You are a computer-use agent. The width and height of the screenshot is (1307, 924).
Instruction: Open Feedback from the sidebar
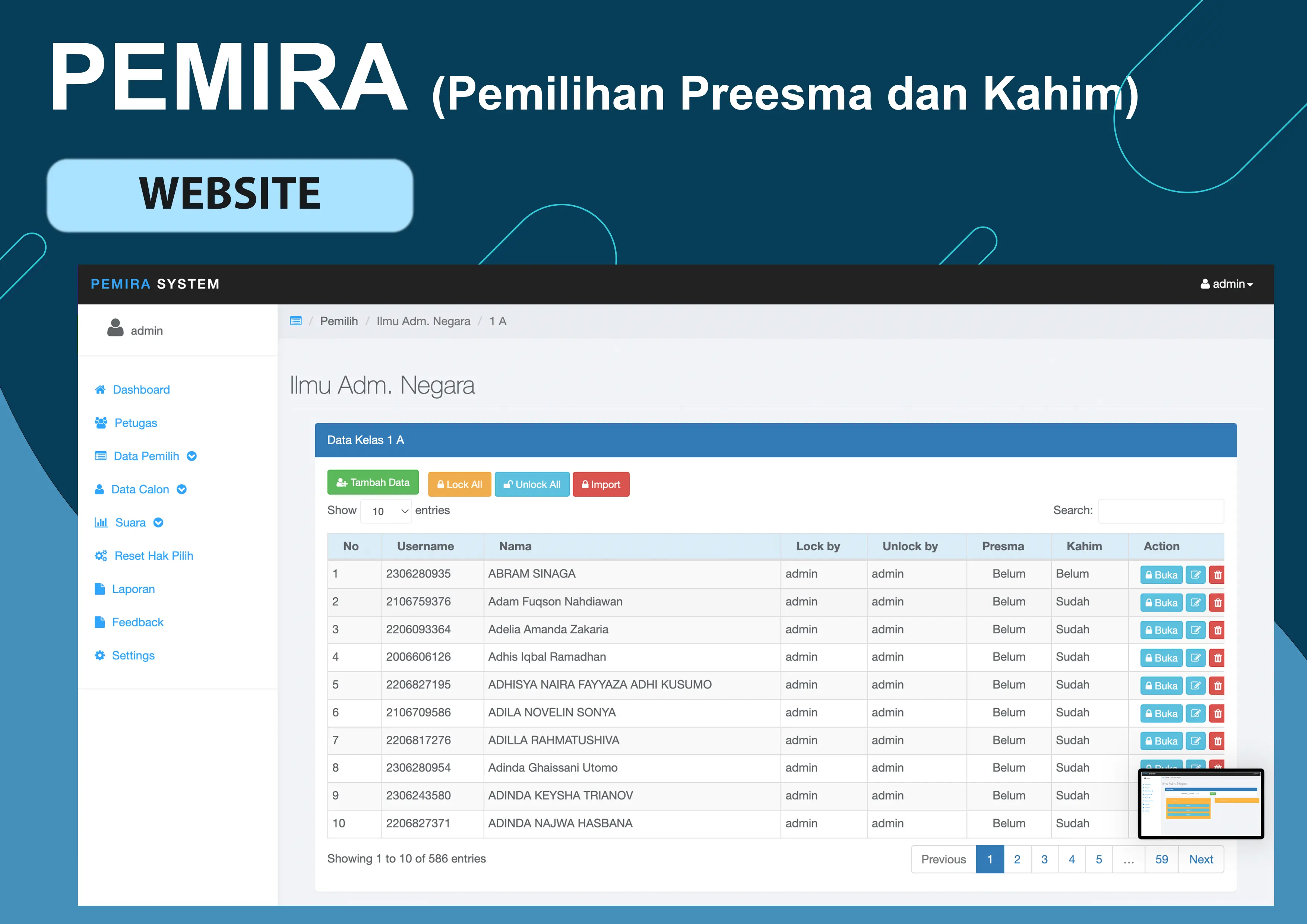(x=137, y=622)
